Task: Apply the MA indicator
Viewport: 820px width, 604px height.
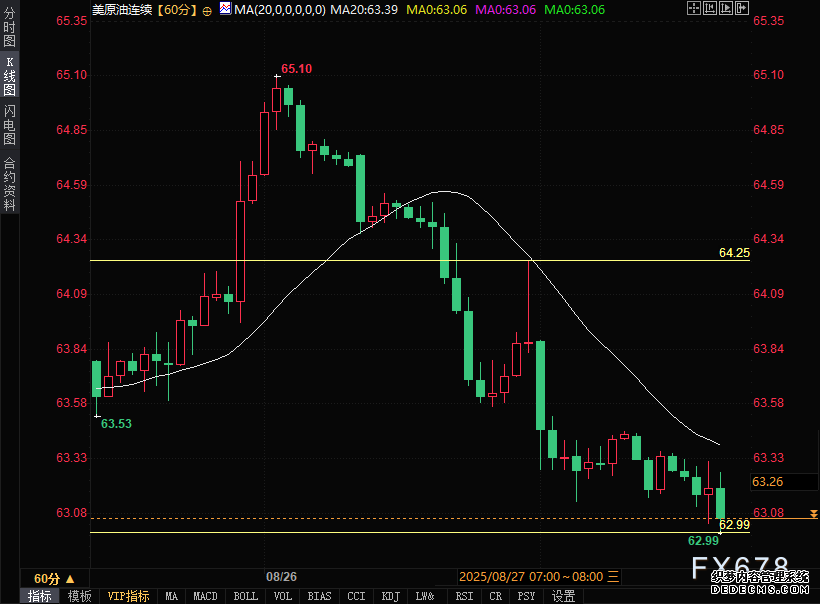Action: pyautogui.click(x=172, y=596)
